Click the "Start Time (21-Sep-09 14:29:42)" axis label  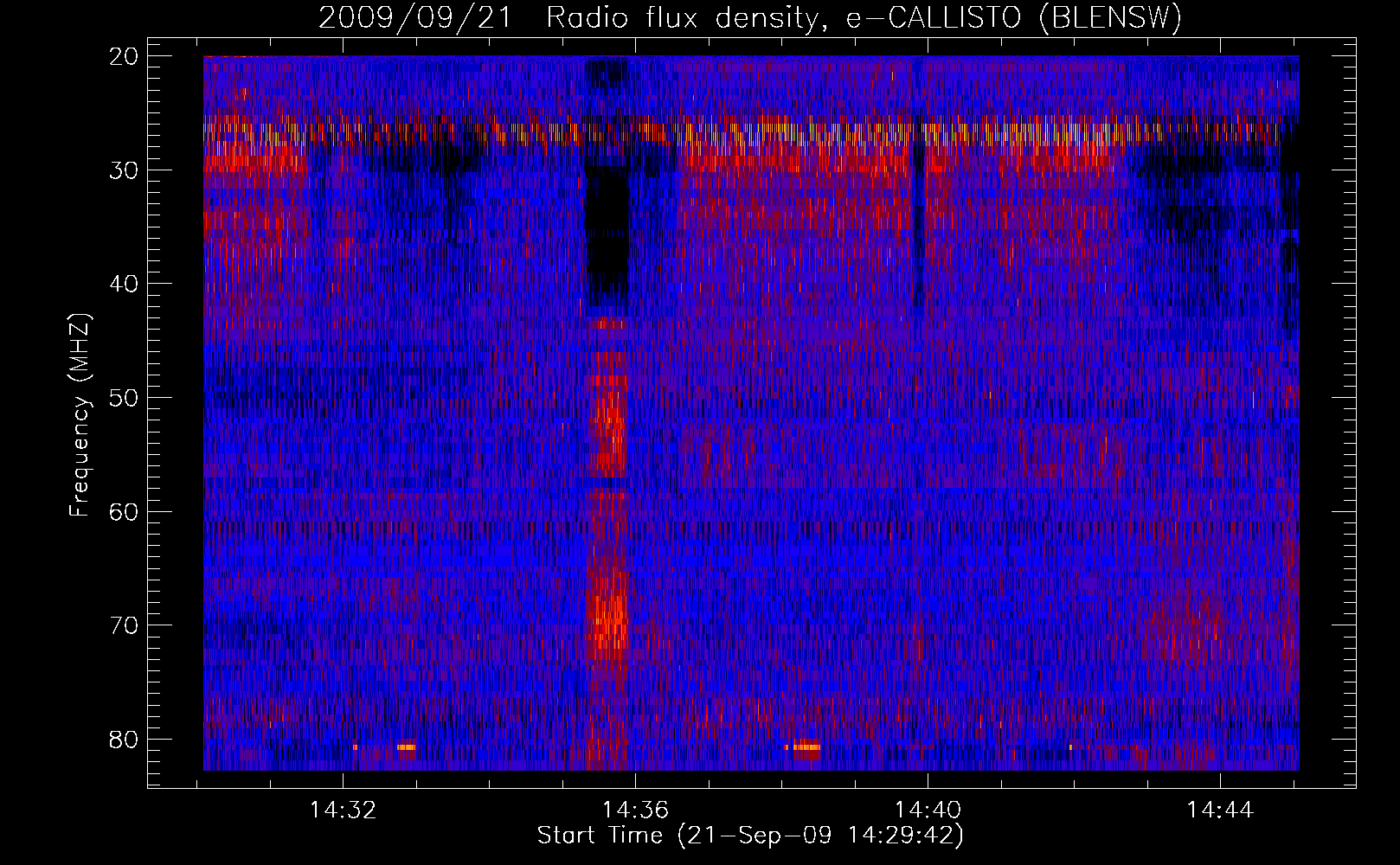750,836
